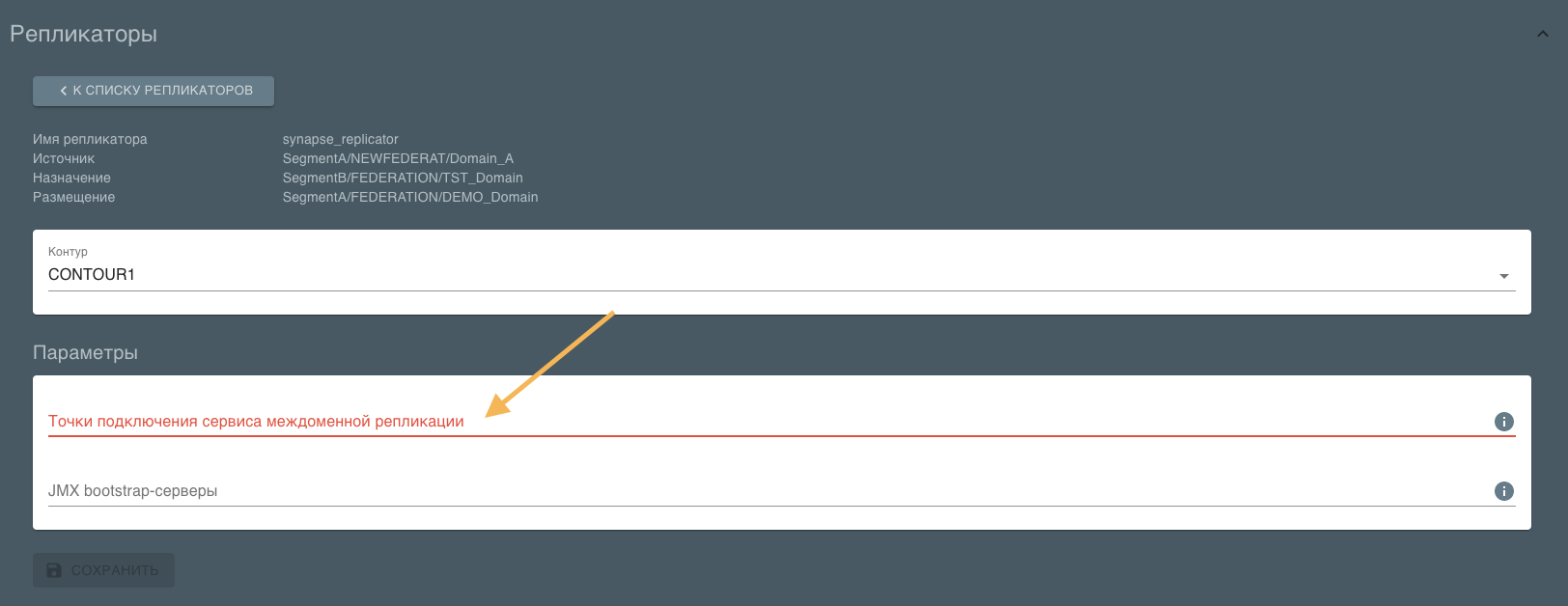Viewport: 1568px width, 606px height.
Task: Show info icon for JMX bootstrap-серверы
Action: (1503, 491)
